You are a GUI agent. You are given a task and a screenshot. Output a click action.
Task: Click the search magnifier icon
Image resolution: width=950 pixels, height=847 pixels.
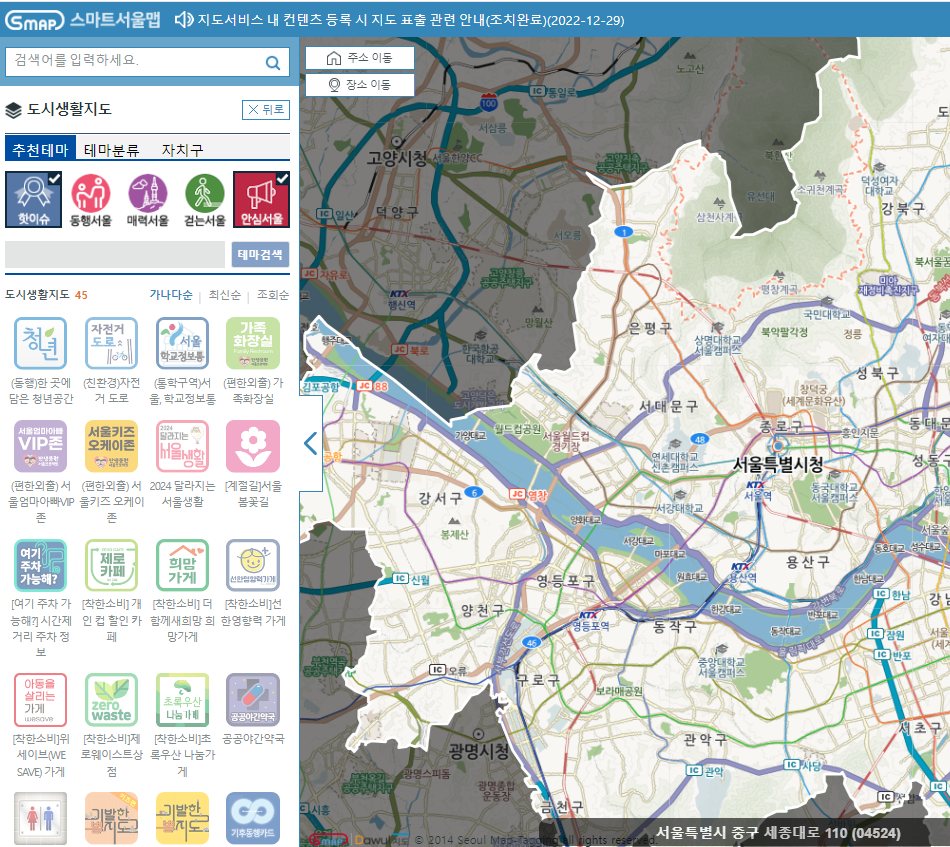(x=273, y=62)
